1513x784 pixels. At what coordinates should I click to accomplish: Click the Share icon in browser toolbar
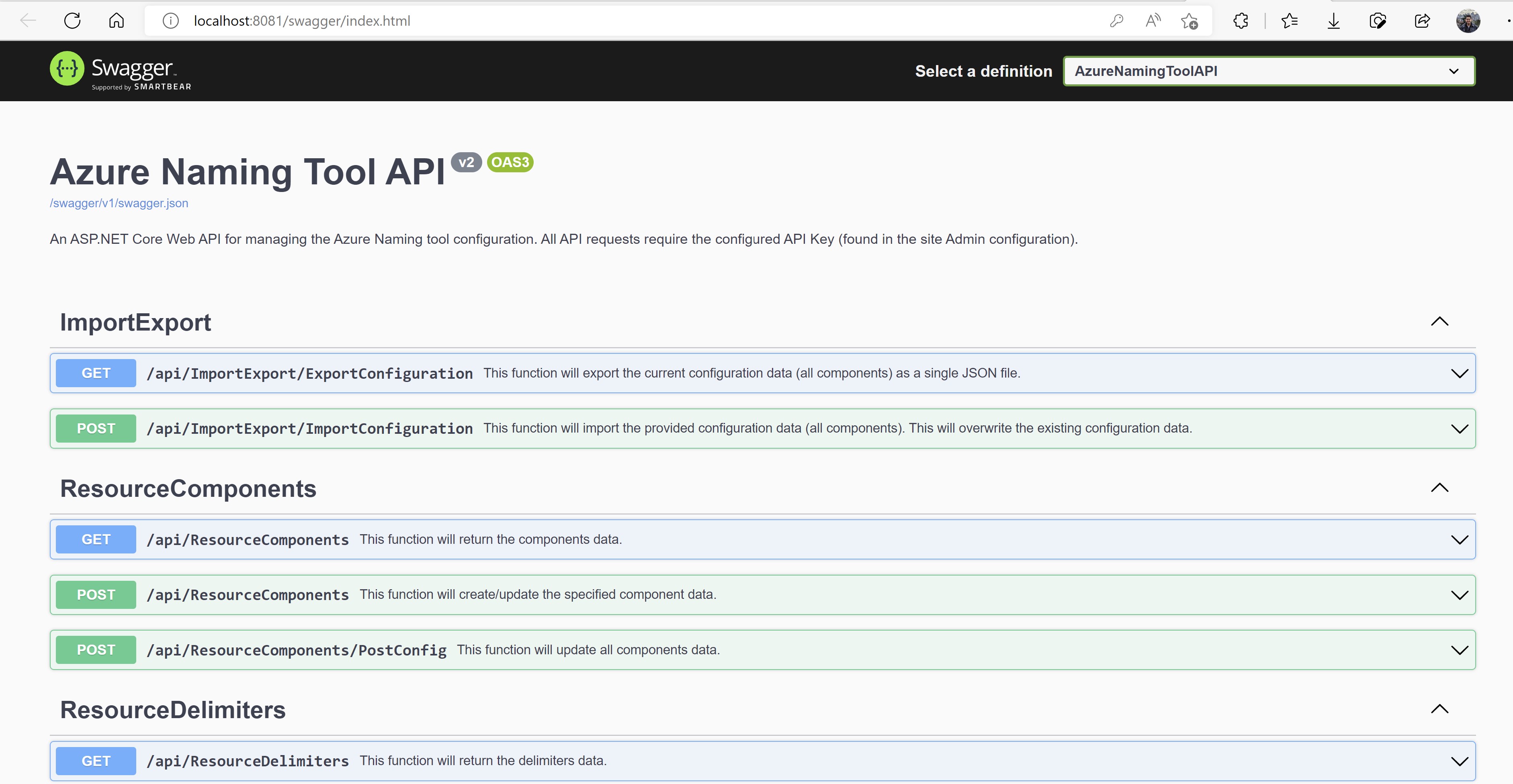pos(1422,21)
